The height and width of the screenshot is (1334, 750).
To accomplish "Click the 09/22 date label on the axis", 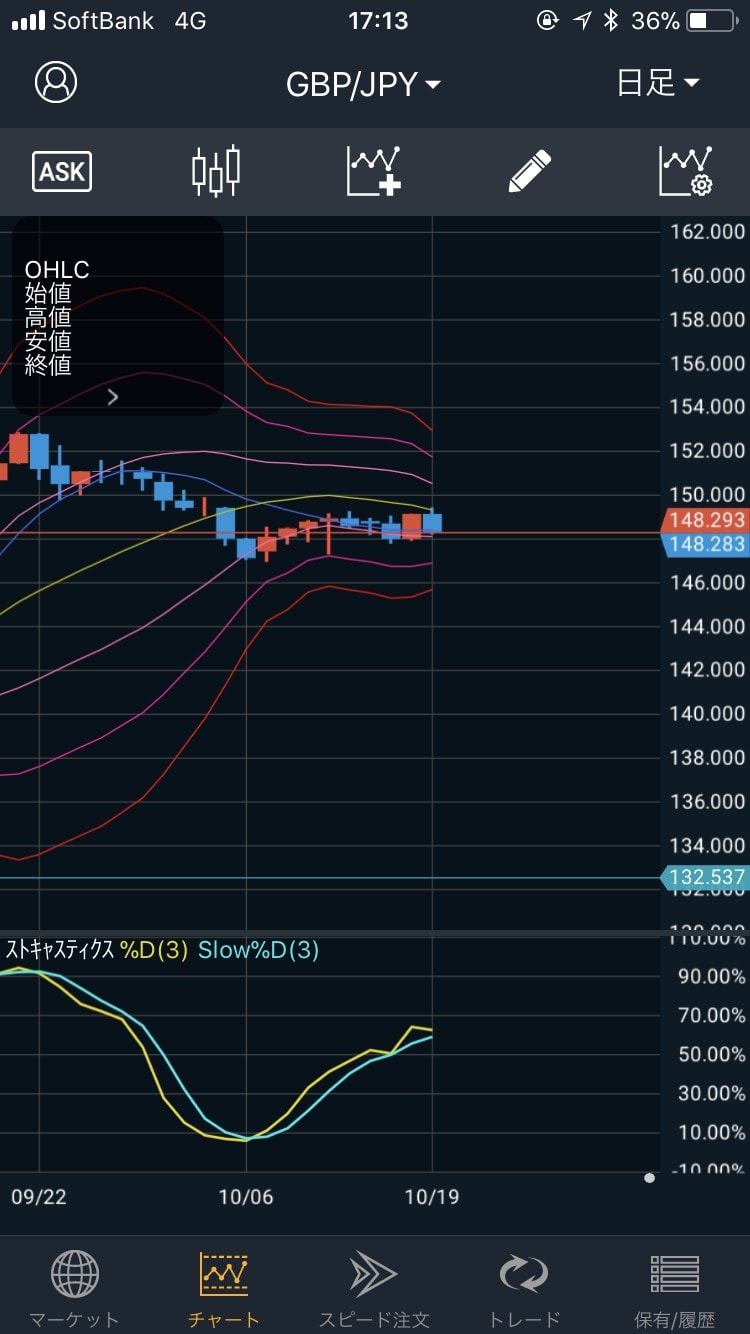I will [38, 1197].
